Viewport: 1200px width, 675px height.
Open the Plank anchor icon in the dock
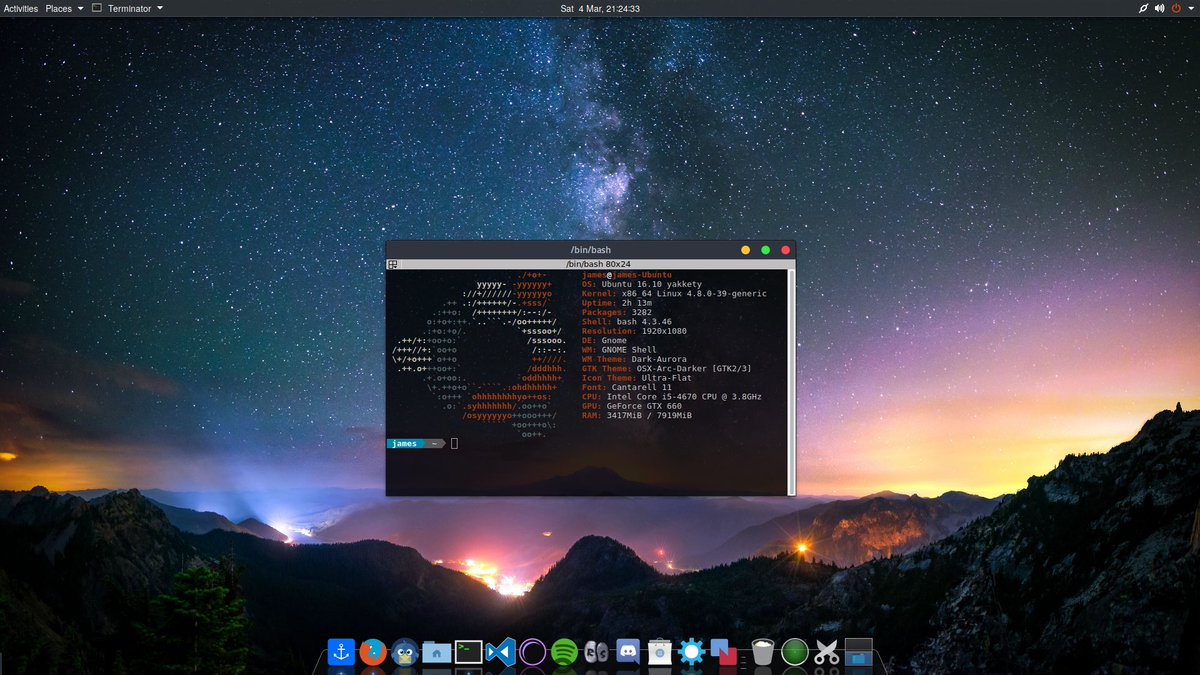(x=341, y=653)
